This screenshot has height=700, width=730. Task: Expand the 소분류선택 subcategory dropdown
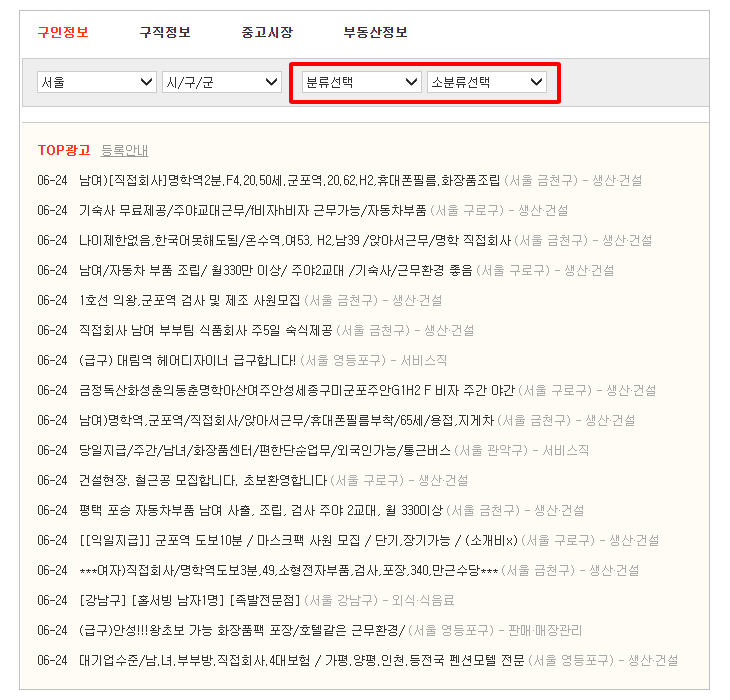click(487, 82)
